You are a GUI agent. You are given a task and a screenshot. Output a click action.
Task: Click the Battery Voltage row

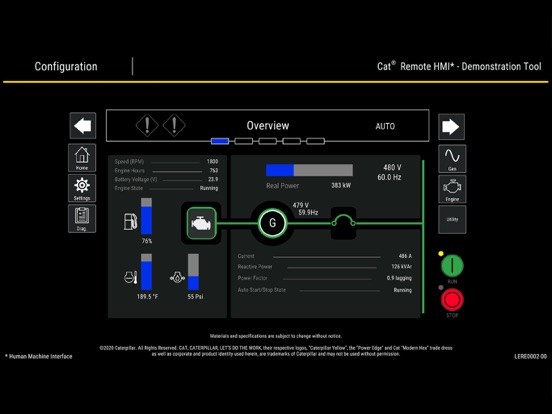point(166,179)
